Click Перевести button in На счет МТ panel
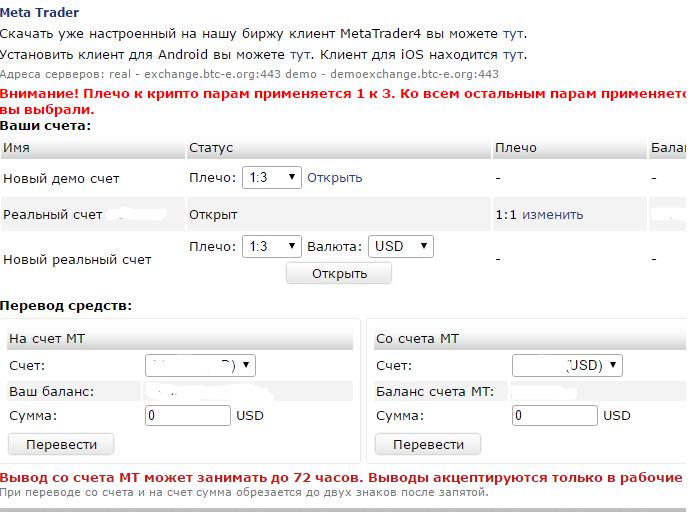 pyautogui.click(x=61, y=444)
